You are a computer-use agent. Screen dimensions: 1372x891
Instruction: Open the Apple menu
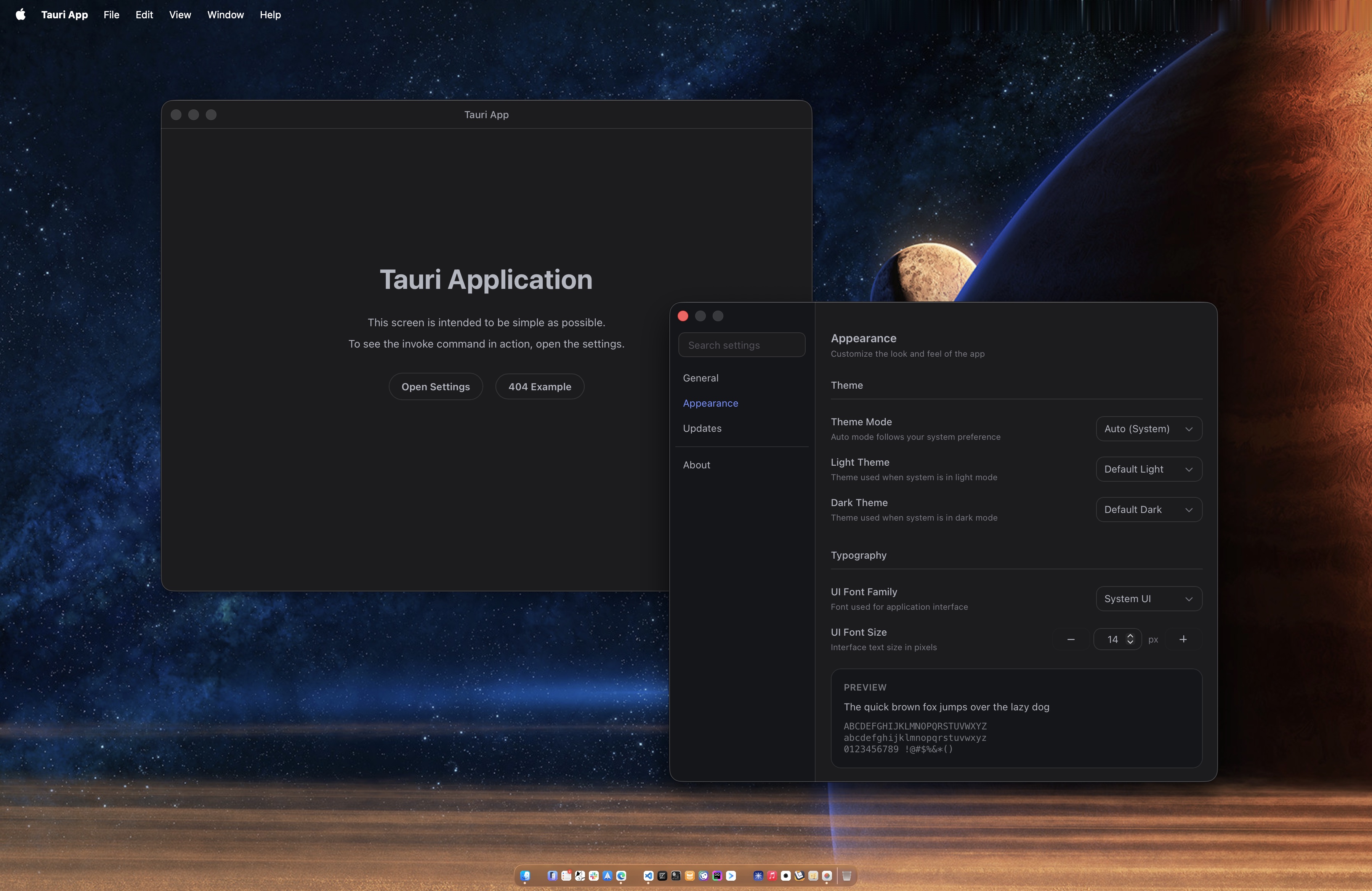click(20, 14)
